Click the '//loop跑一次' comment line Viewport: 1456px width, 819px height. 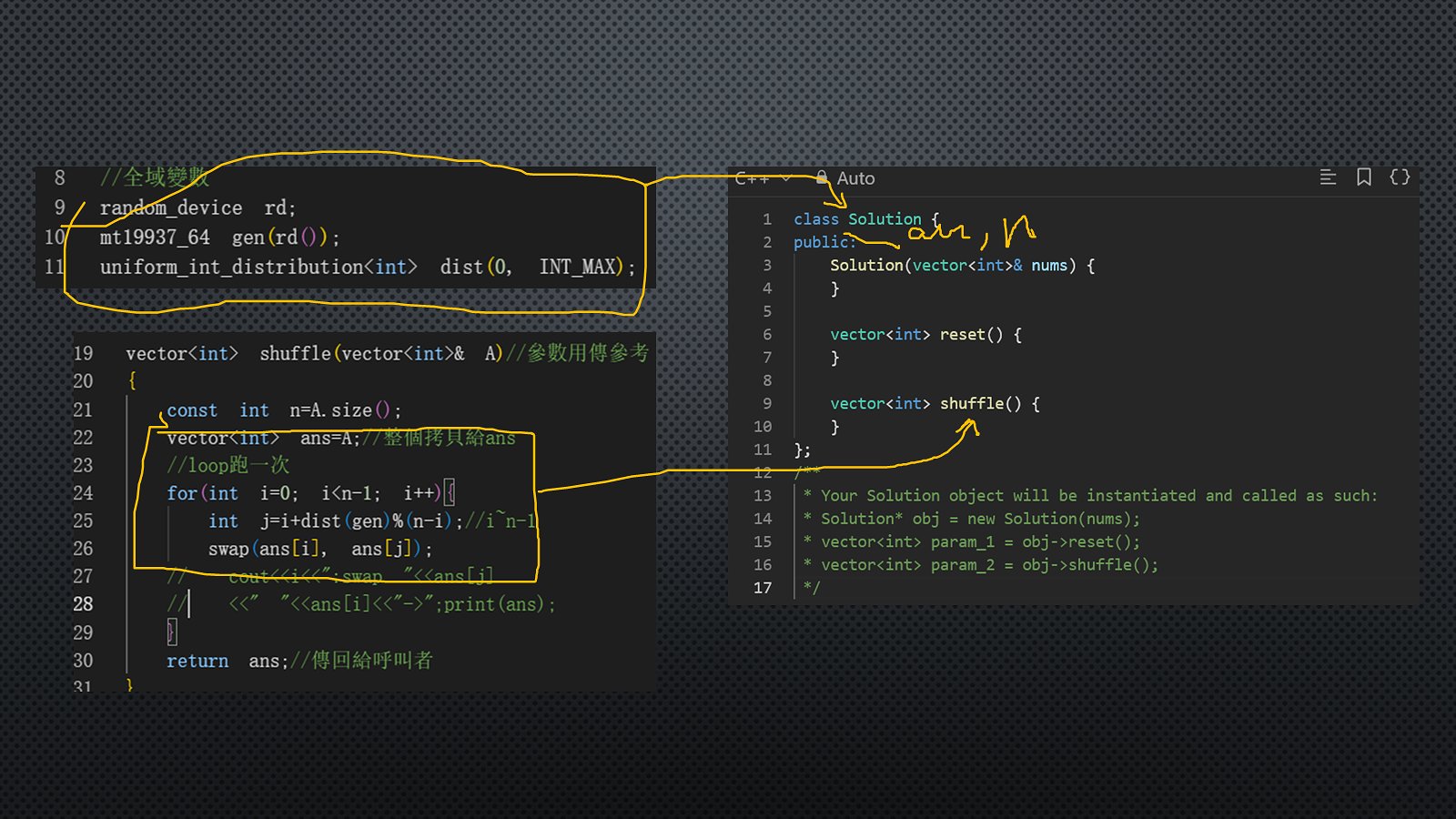click(x=227, y=465)
